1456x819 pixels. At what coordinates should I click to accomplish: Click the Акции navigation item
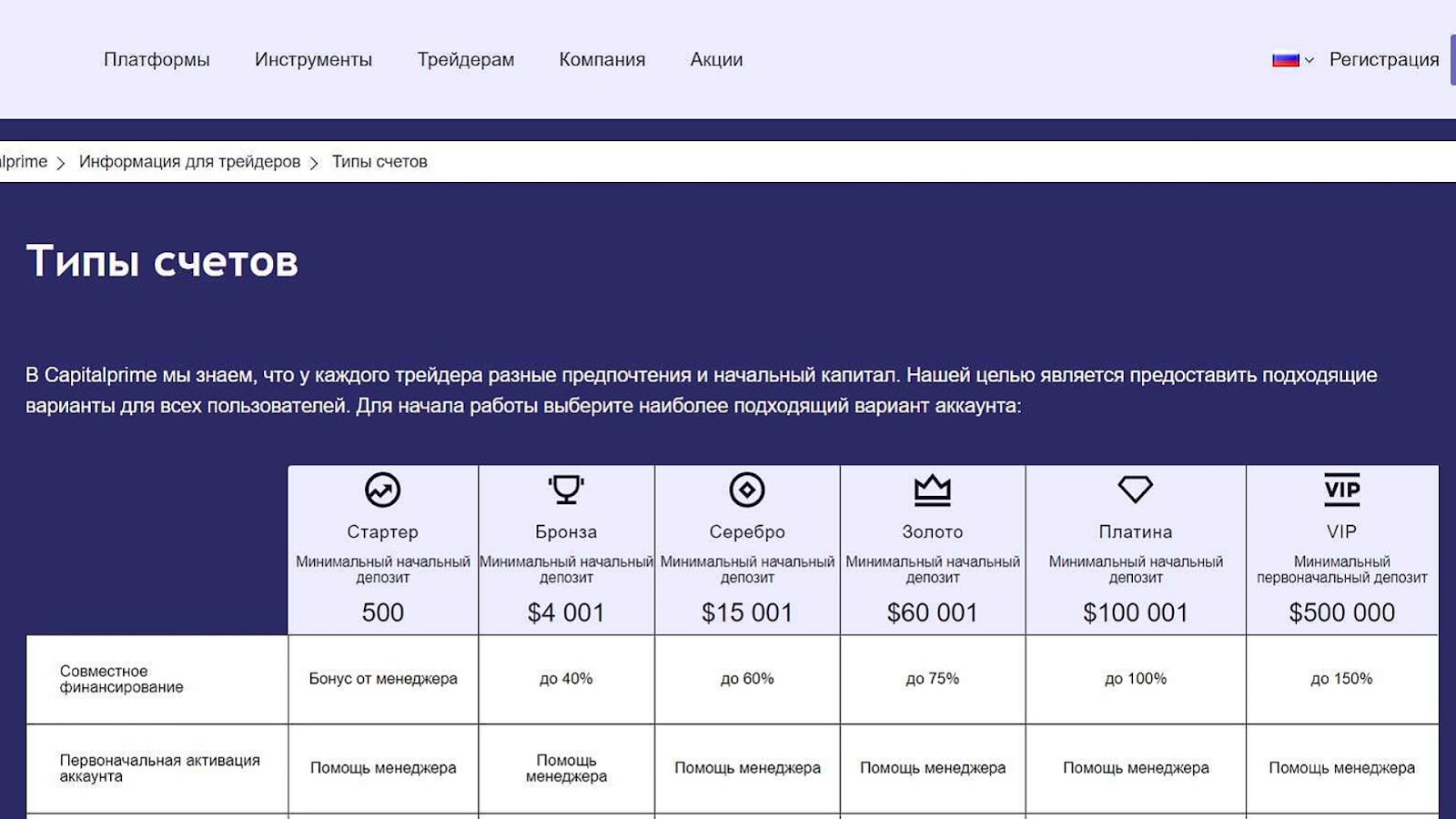(715, 59)
